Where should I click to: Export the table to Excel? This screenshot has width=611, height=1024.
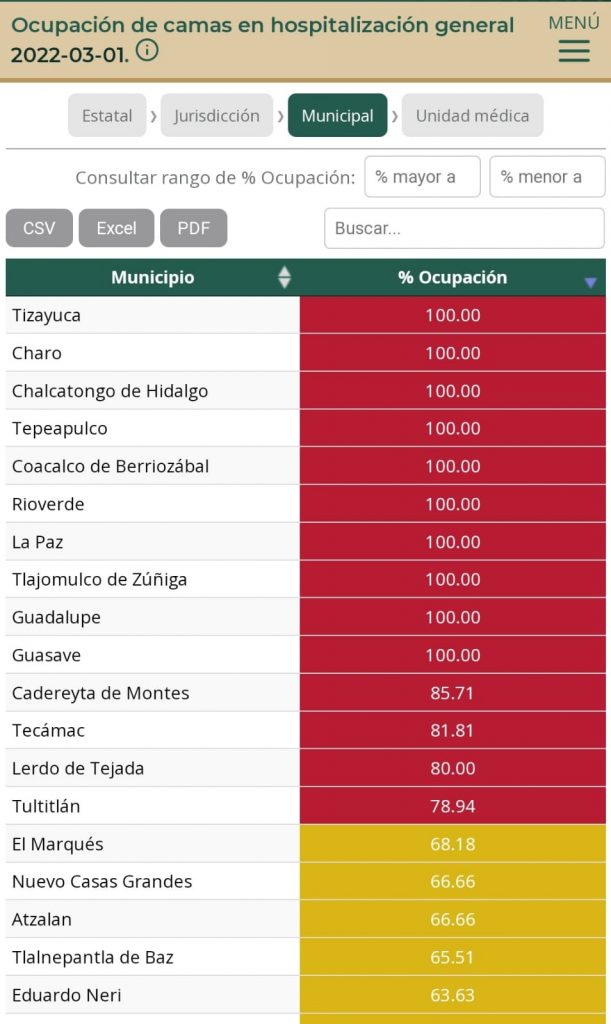tap(116, 228)
